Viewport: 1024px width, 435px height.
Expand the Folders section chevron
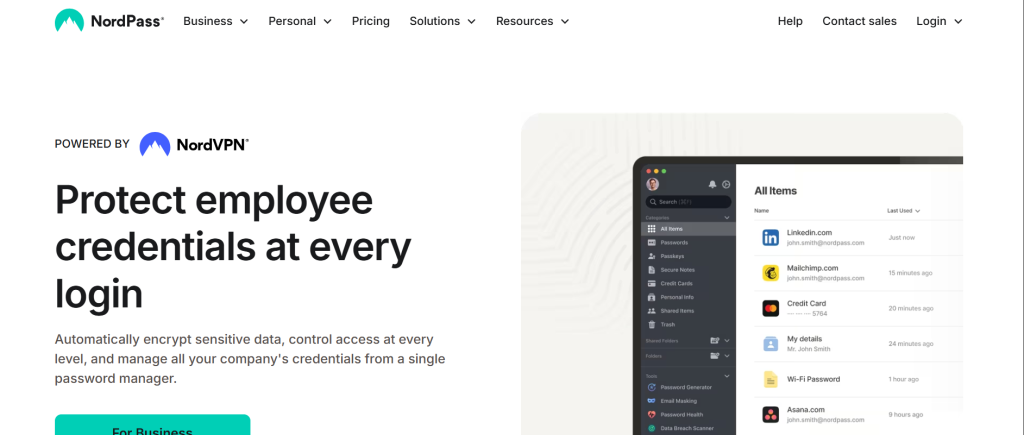pos(727,356)
